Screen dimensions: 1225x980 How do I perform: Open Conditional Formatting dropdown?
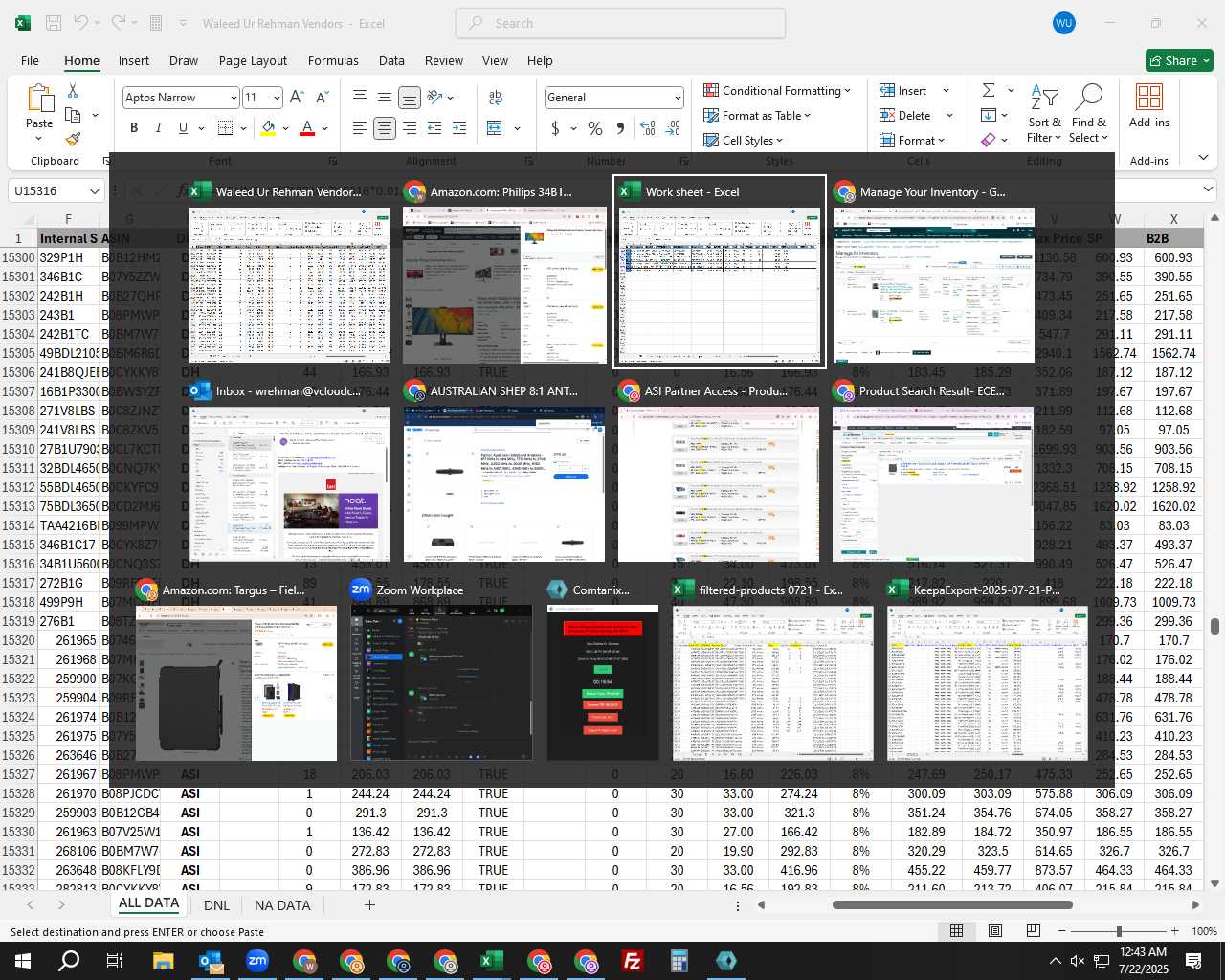coord(776,90)
